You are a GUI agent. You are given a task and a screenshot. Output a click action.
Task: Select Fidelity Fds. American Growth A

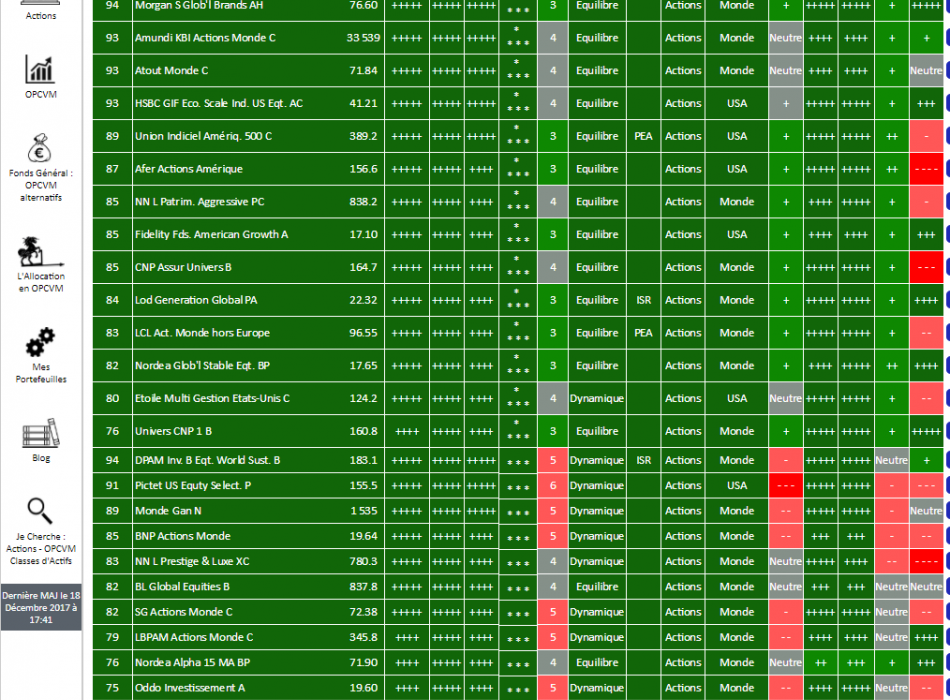coord(211,234)
